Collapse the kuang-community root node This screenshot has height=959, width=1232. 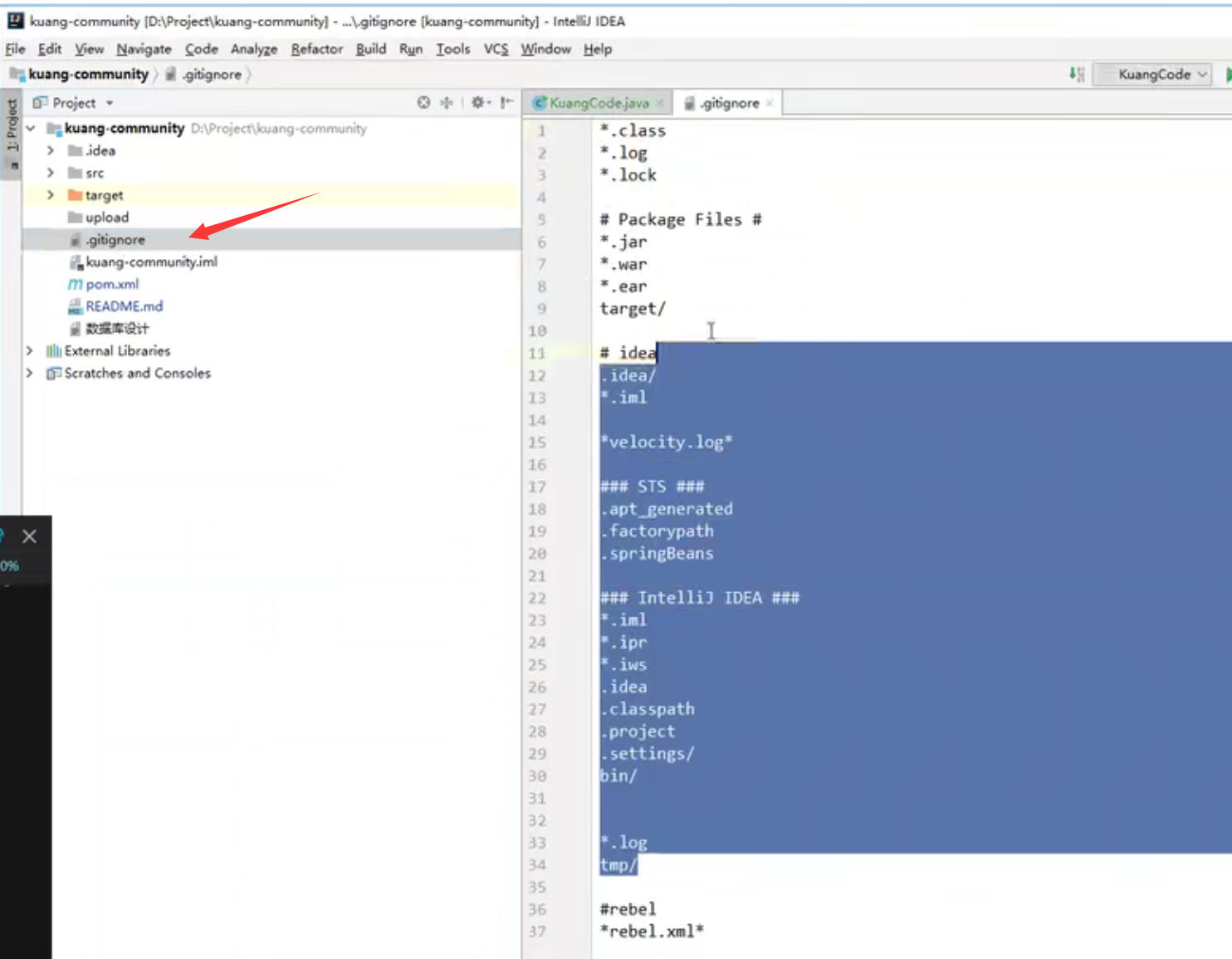pos(31,129)
